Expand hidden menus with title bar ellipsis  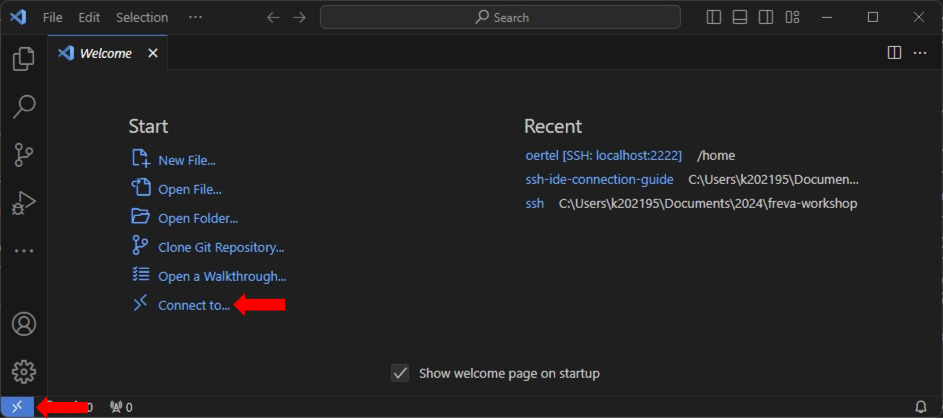(195, 17)
